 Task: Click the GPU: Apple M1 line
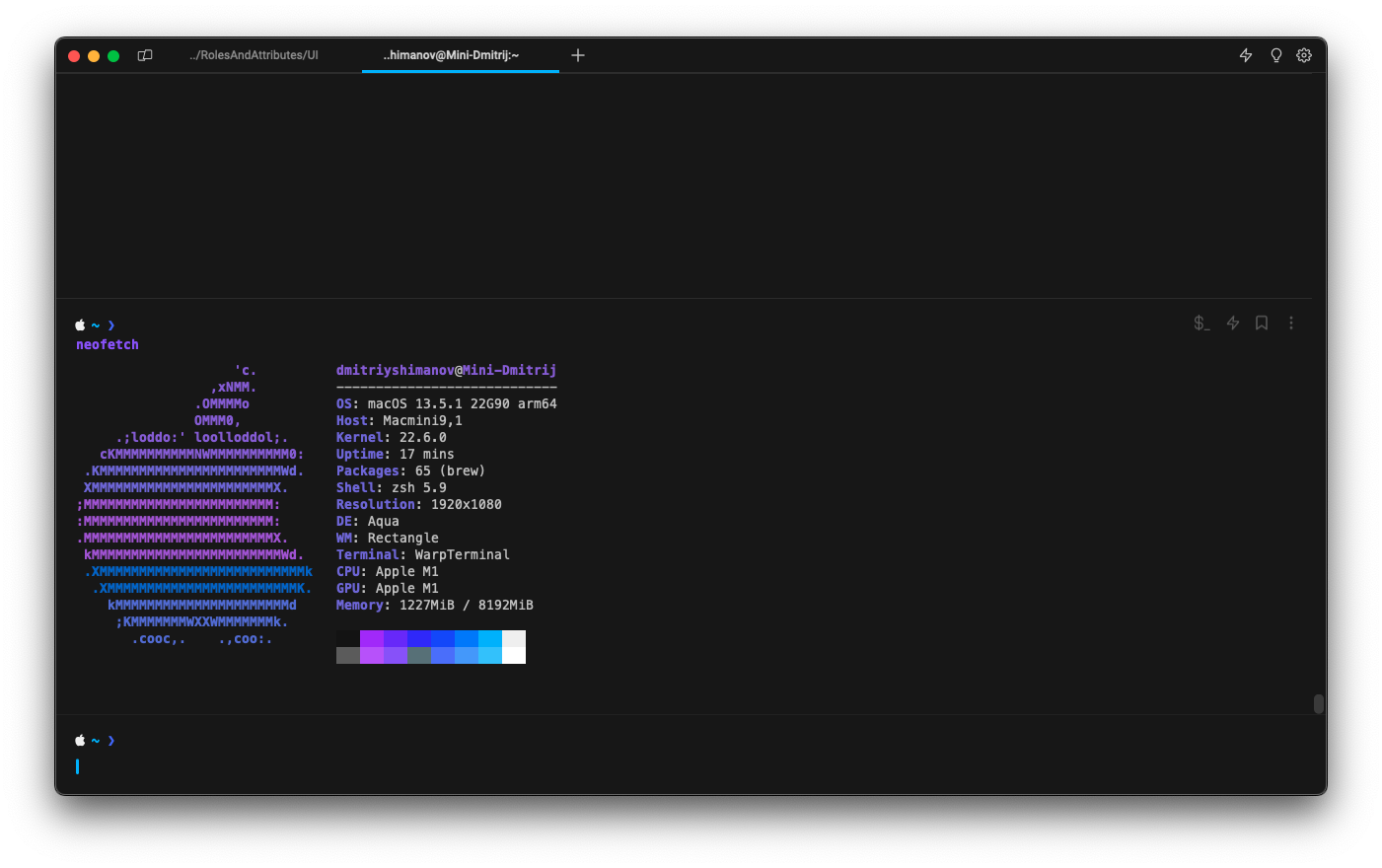[x=388, y=588]
